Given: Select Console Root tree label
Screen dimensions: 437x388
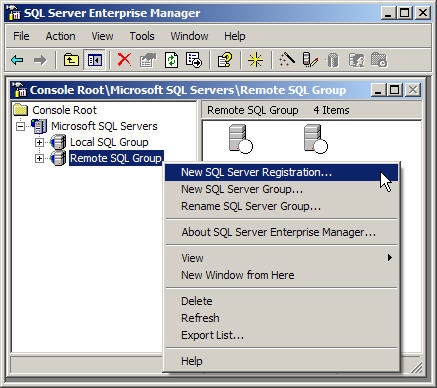Looking at the screenshot, I should tap(64, 110).
